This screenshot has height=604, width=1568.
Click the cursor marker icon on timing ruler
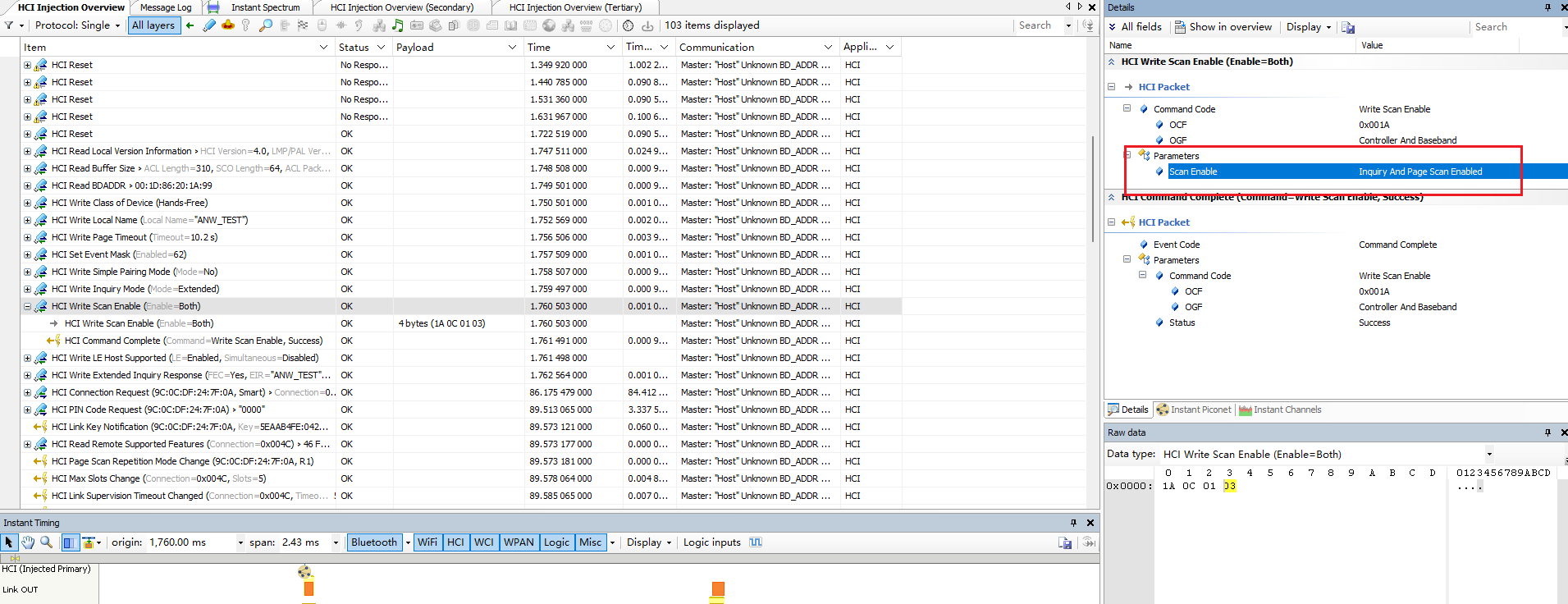click(15, 558)
